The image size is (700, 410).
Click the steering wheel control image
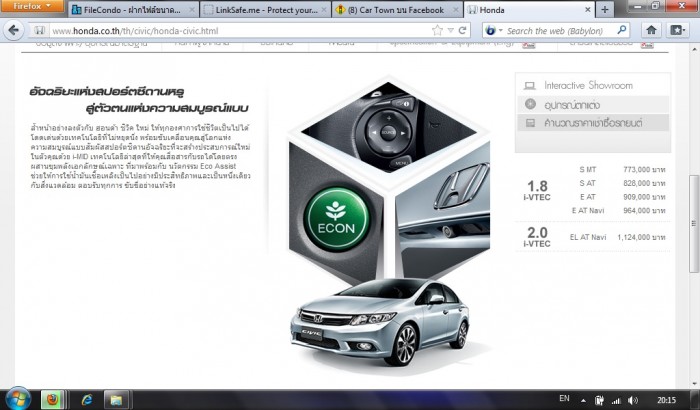point(388,127)
